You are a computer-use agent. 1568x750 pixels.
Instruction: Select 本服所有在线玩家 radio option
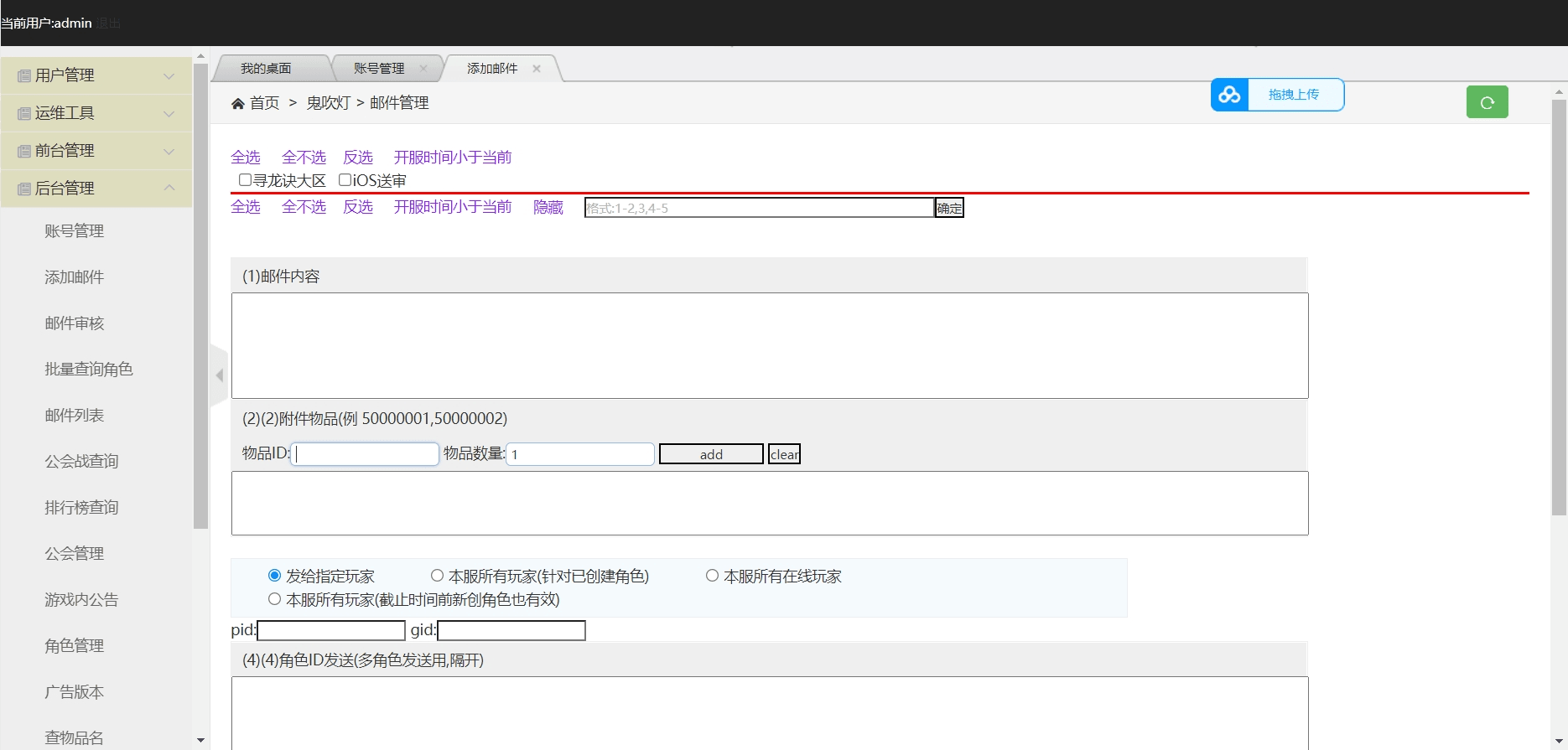click(712, 576)
